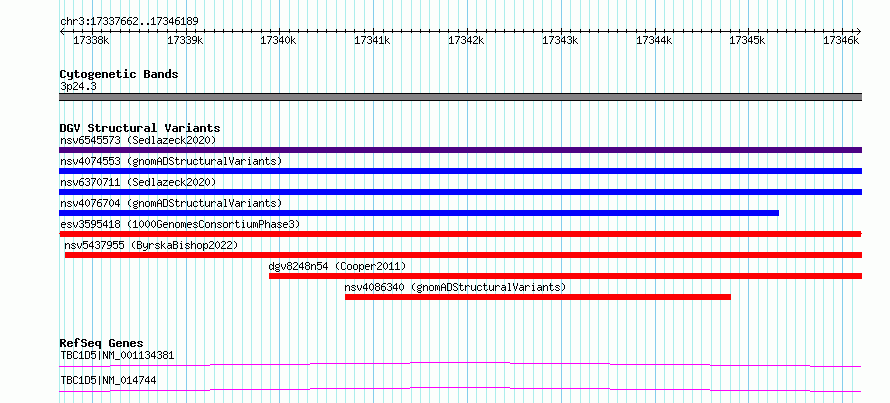Click the nsv4086340 (gnomADStructuralVariants) label

pos(455,287)
